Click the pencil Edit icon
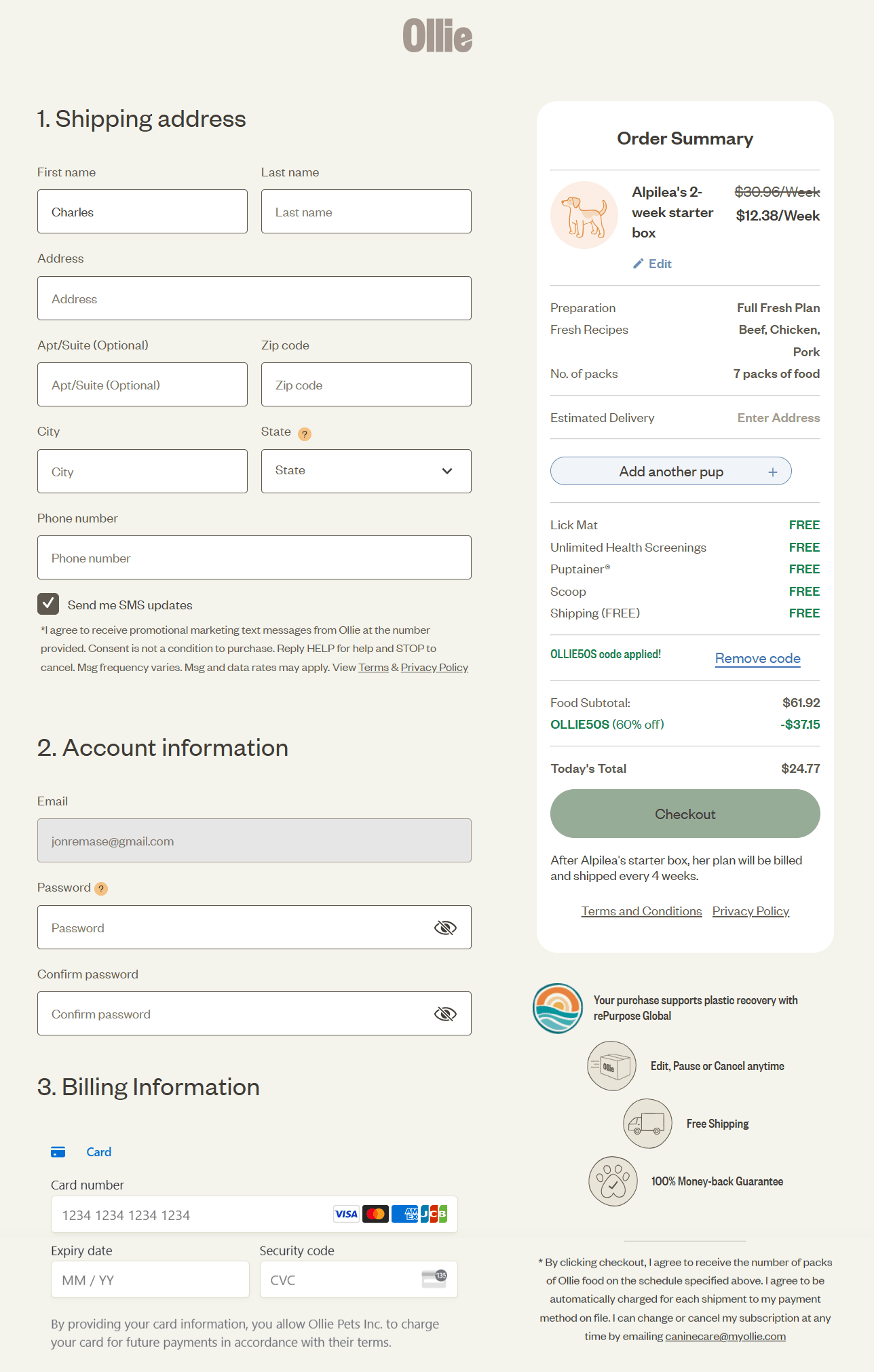Image resolution: width=874 pixels, height=1372 pixels. point(638,264)
